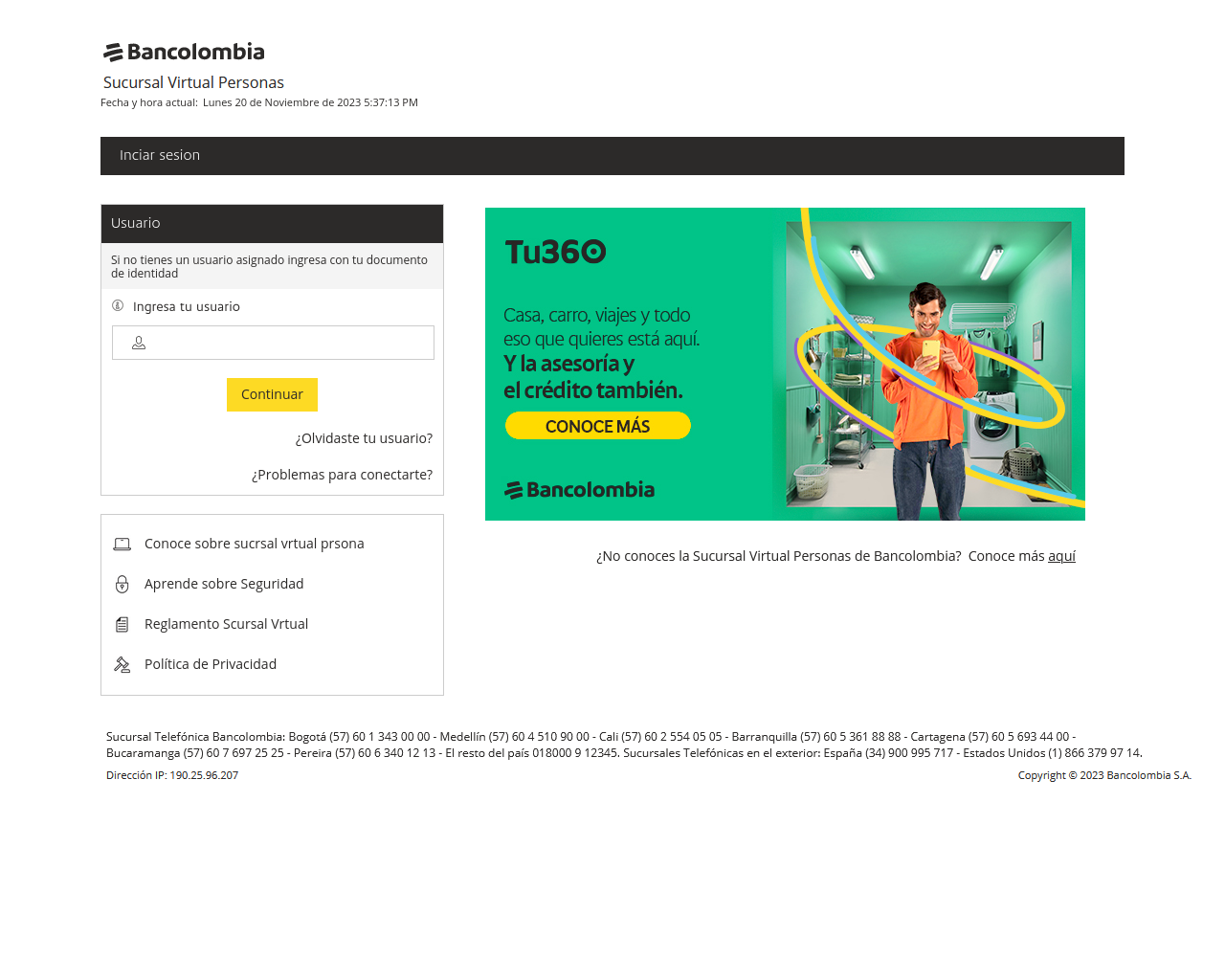Click the CONOCE MÁS banner button

point(598,426)
